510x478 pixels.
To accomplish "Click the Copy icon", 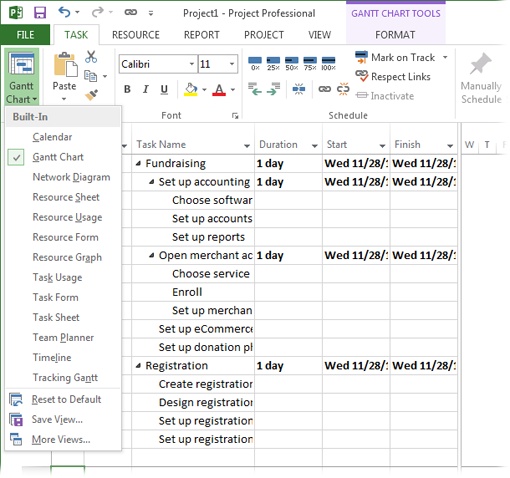I will [91, 76].
